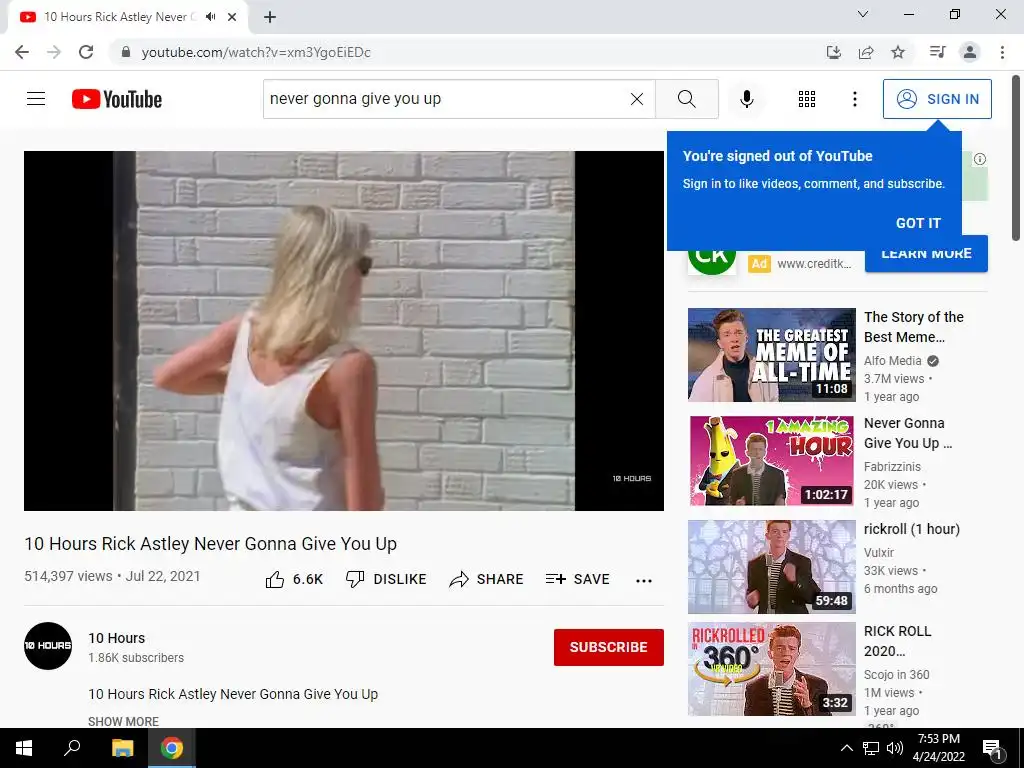Image resolution: width=1024 pixels, height=768 pixels.
Task: Open the taskbar clock and date
Action: pyautogui.click(x=938, y=748)
